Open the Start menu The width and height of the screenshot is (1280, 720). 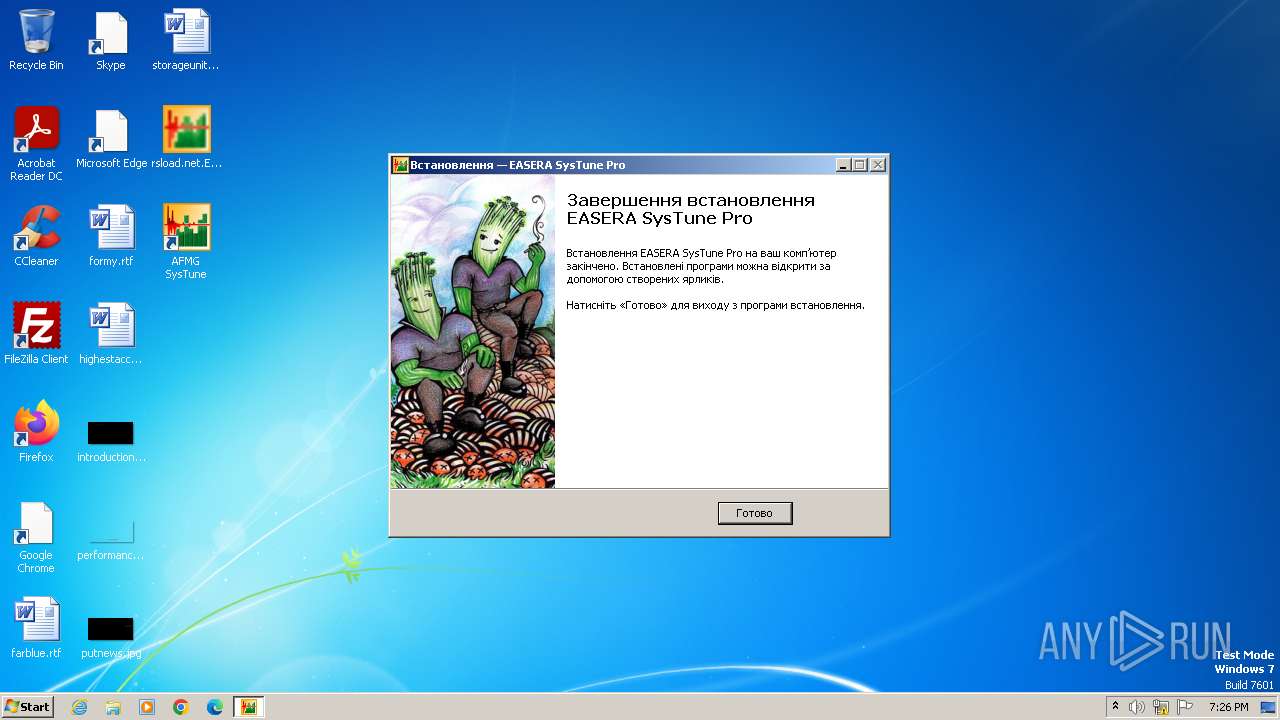28,706
